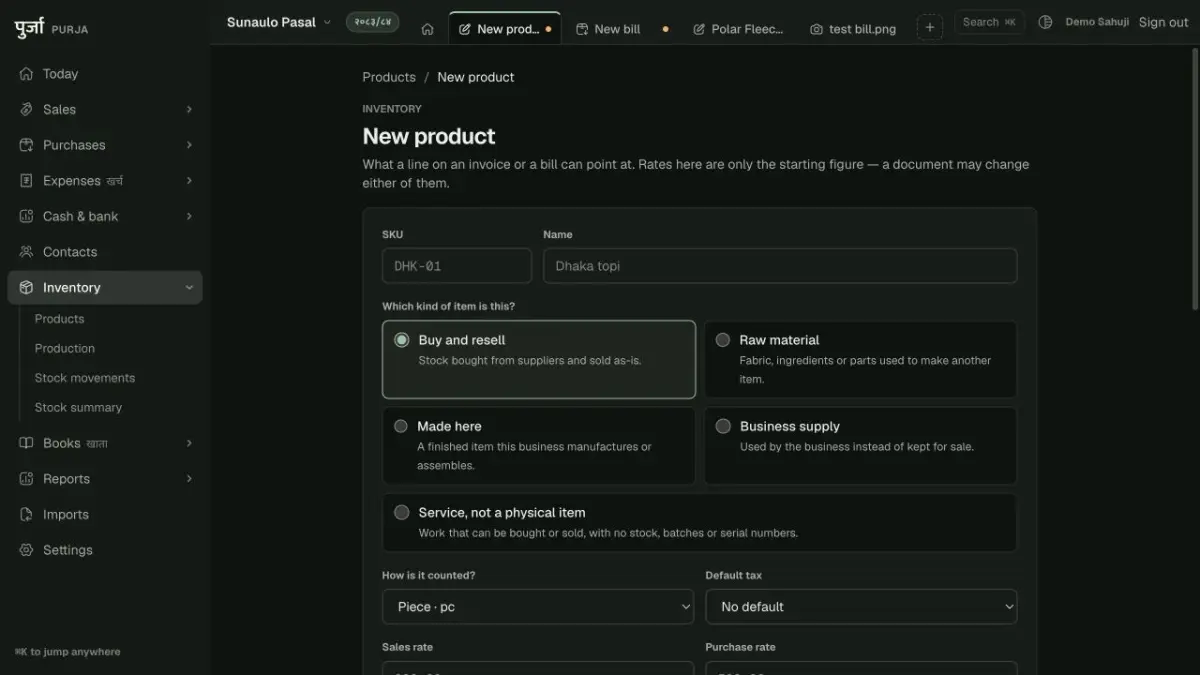Screen dimensions: 1200x675
Task: Toggle the theme icon beside Demo Sahuji
Action: (1045, 22)
